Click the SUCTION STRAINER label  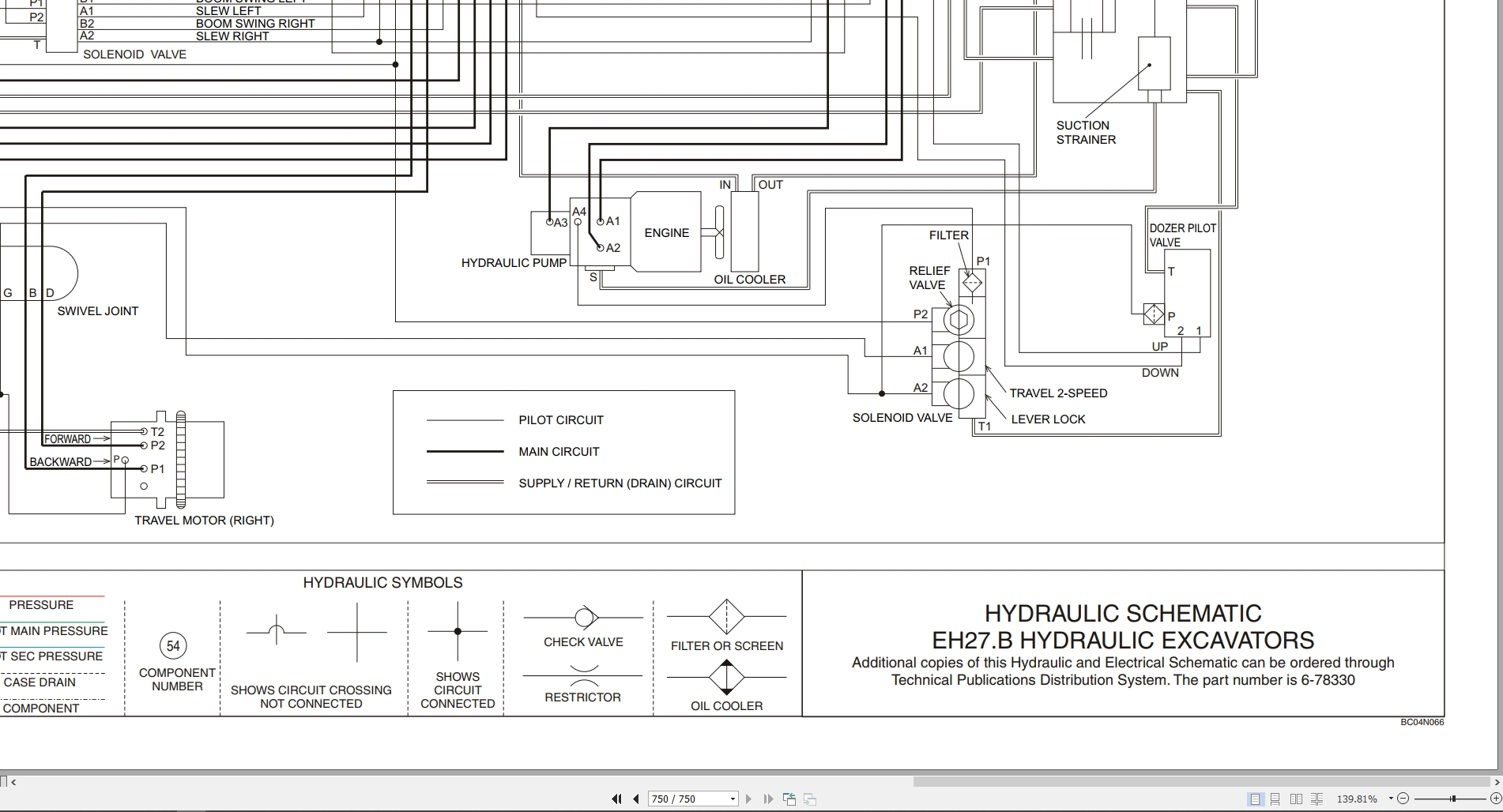click(x=1086, y=133)
